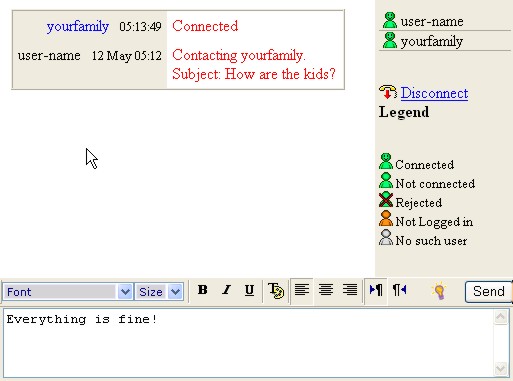The height and width of the screenshot is (381, 513).
Task: Click the Connected legend icon
Action: click(386, 161)
